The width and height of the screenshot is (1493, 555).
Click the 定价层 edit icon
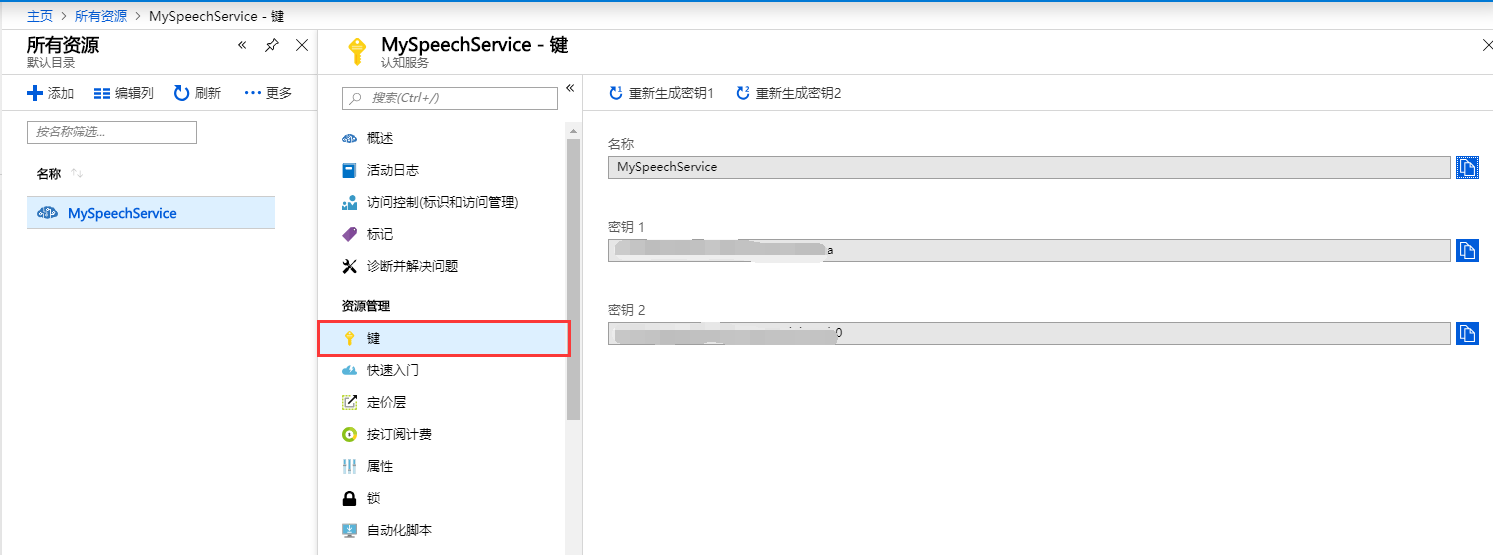349,402
